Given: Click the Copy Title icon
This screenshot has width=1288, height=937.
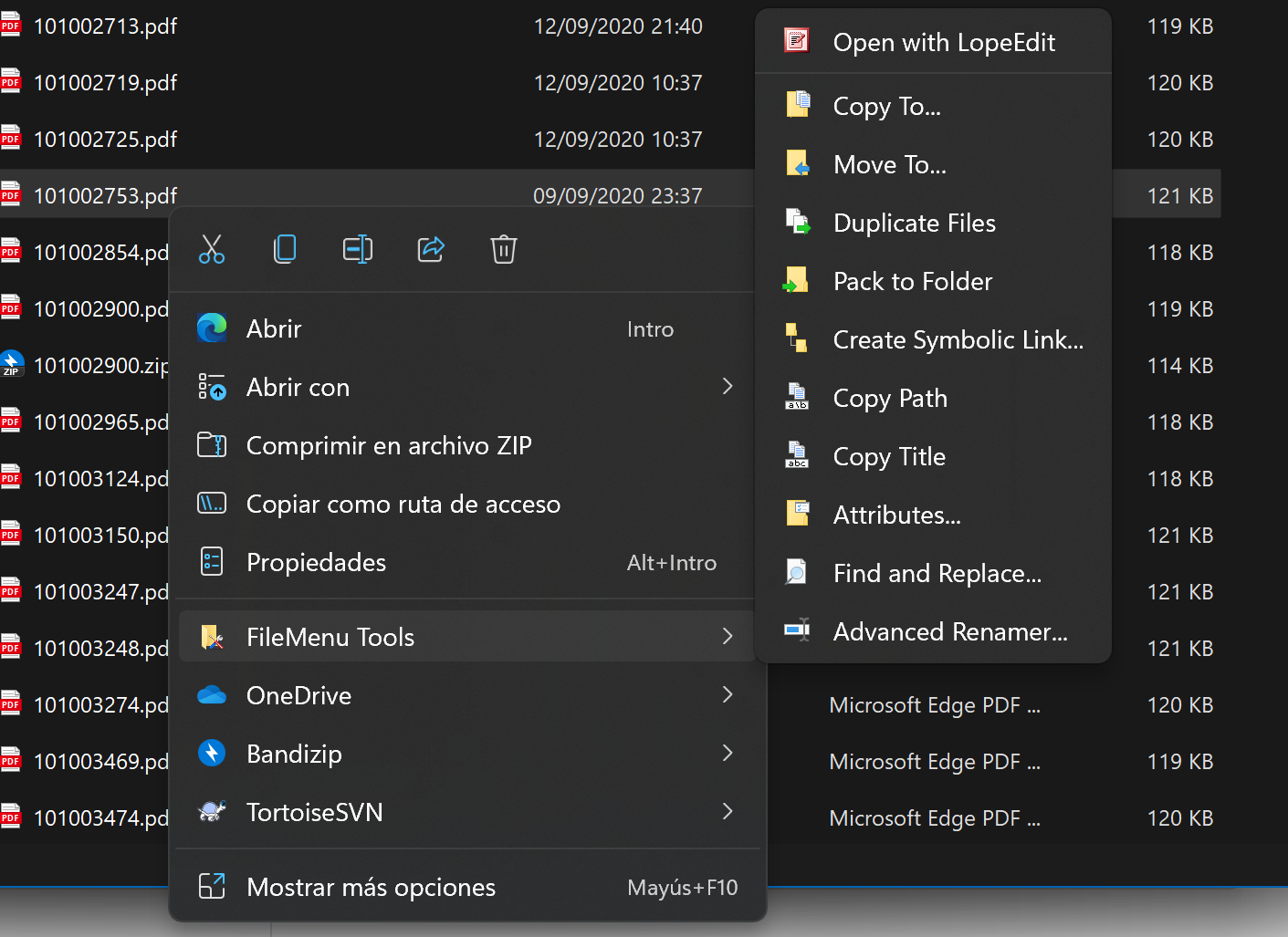Looking at the screenshot, I should pos(797,455).
